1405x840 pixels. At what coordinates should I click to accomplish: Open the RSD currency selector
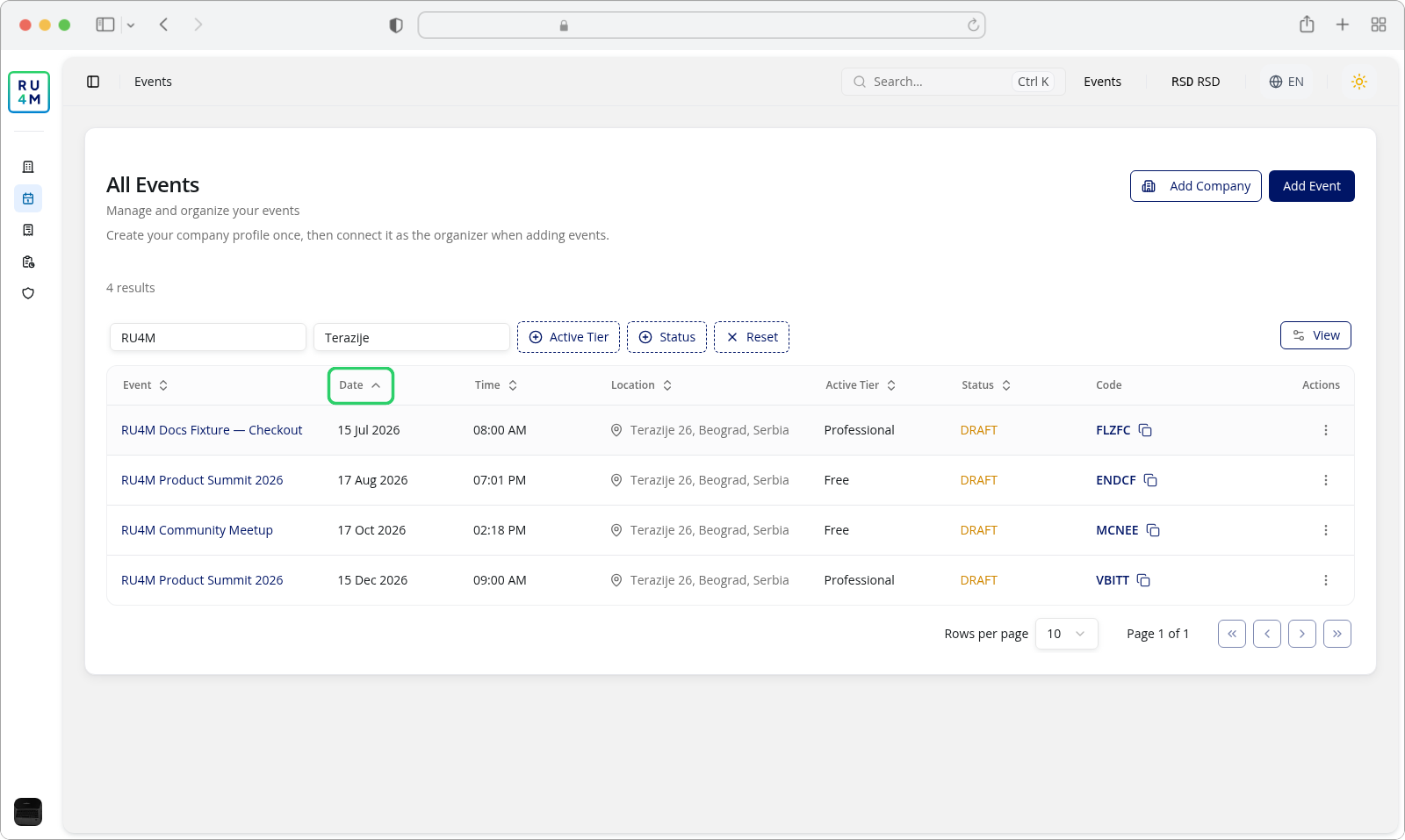click(1195, 82)
